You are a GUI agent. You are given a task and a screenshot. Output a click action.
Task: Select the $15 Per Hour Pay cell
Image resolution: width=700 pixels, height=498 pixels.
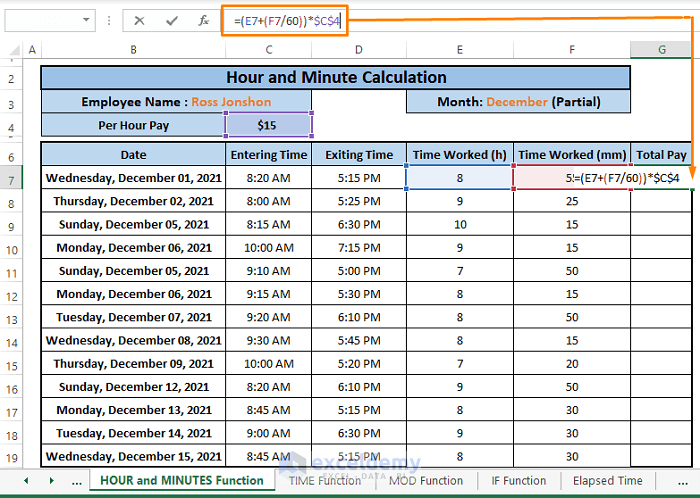point(268,125)
